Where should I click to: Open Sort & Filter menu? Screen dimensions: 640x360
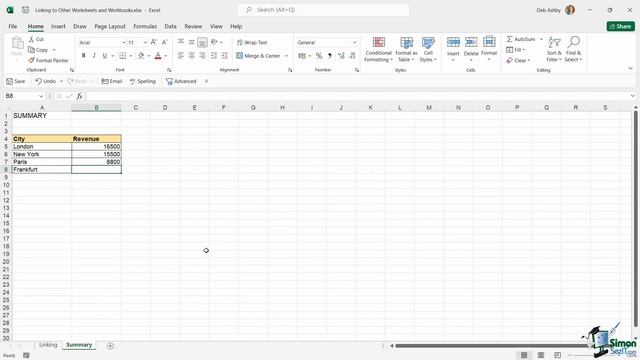554,49
